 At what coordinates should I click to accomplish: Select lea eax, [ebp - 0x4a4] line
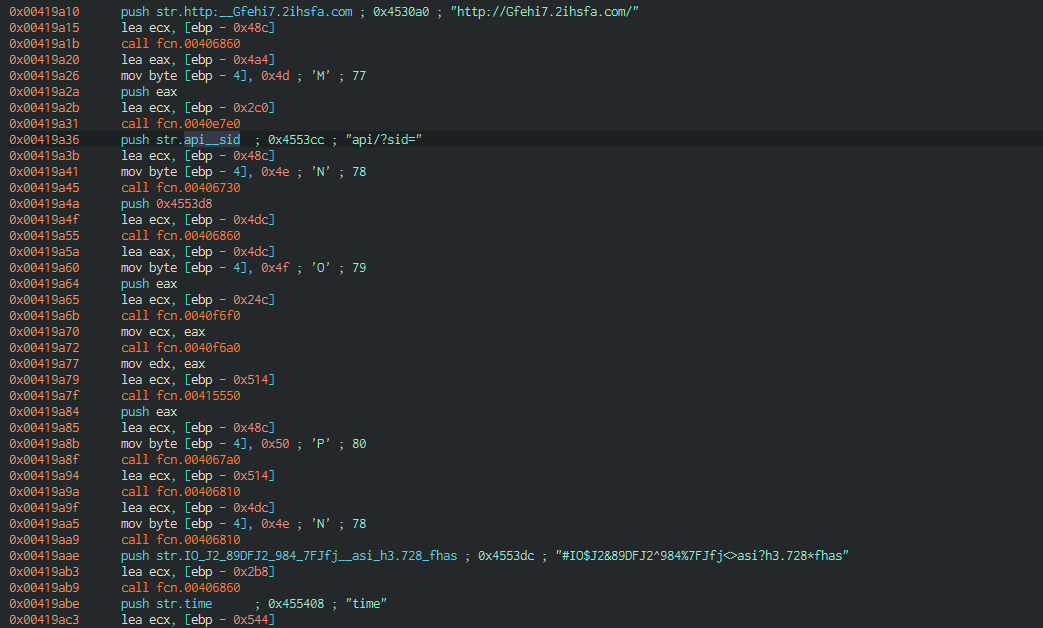(x=198, y=59)
